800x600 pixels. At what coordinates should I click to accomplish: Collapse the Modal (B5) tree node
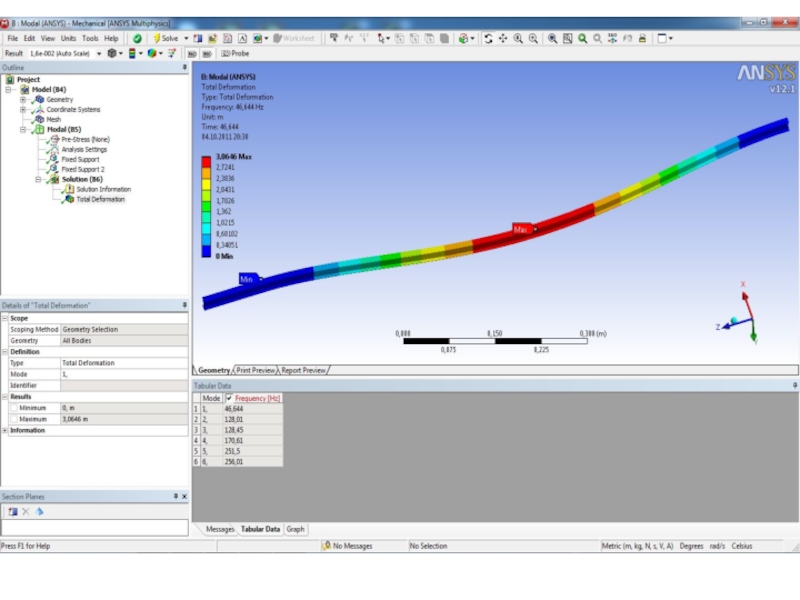(23, 130)
